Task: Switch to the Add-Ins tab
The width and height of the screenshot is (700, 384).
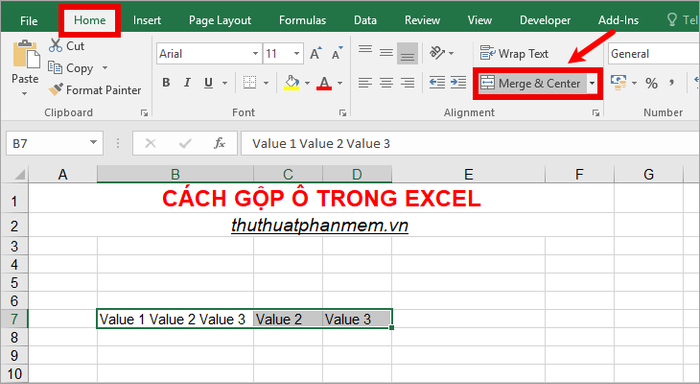Action: [x=618, y=20]
